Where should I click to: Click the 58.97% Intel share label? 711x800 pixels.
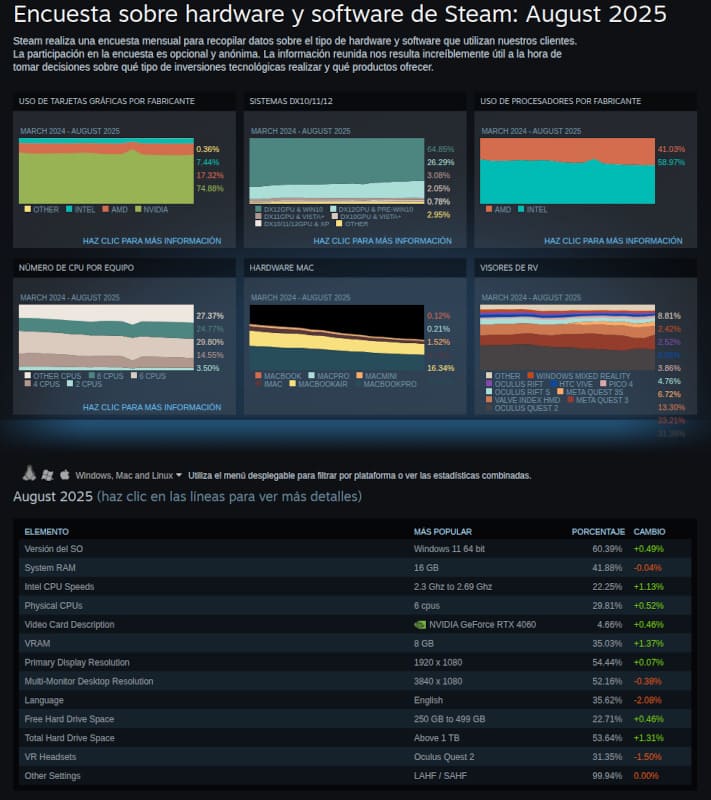671,162
